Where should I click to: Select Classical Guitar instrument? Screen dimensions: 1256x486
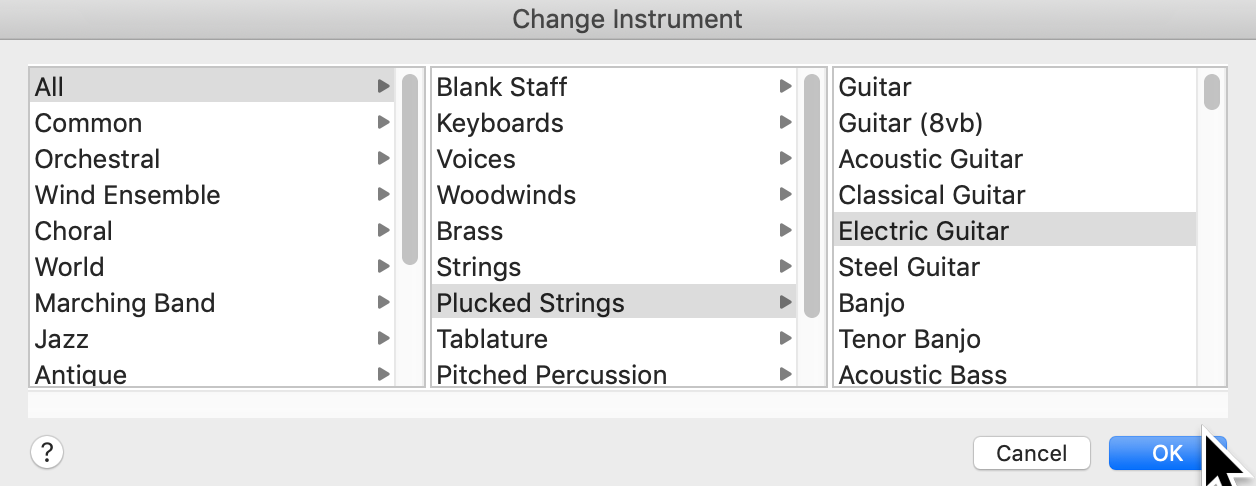coord(932,195)
